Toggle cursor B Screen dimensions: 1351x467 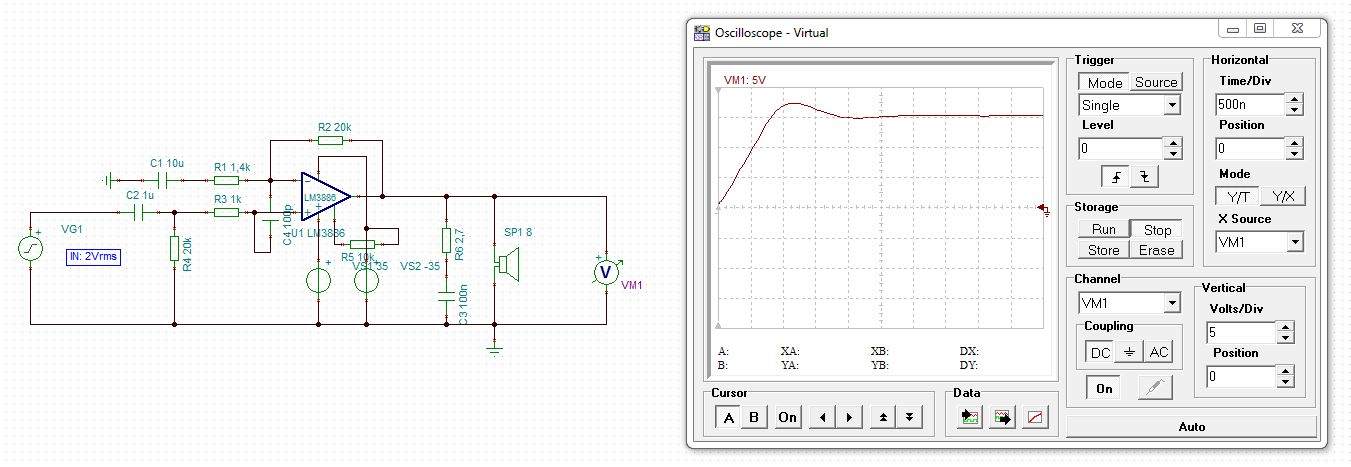[755, 417]
